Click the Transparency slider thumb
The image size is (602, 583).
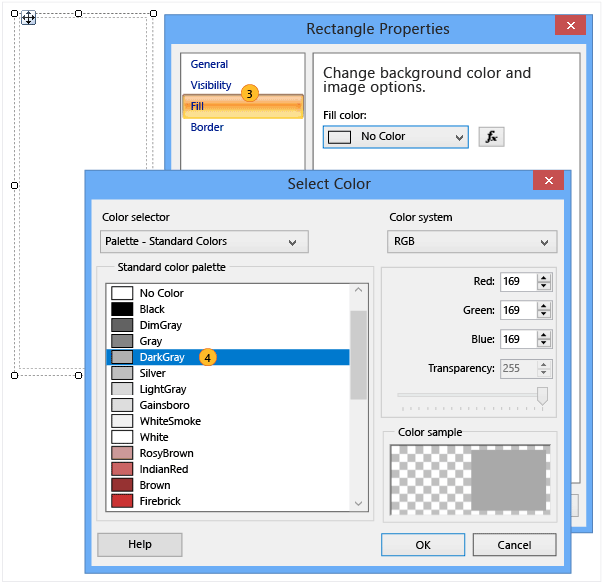point(542,396)
